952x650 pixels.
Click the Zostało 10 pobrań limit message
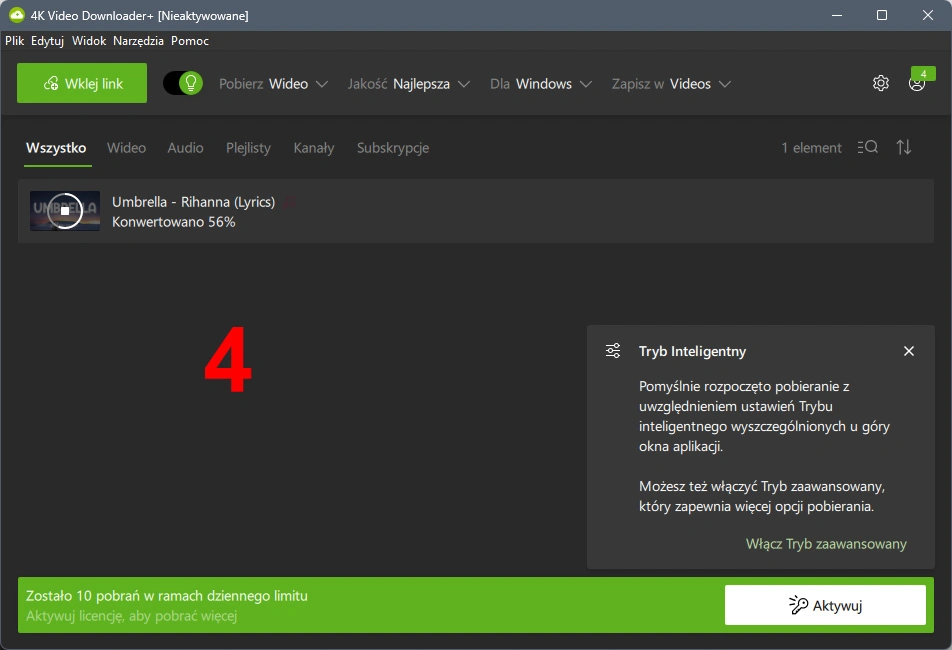pyautogui.click(x=167, y=596)
